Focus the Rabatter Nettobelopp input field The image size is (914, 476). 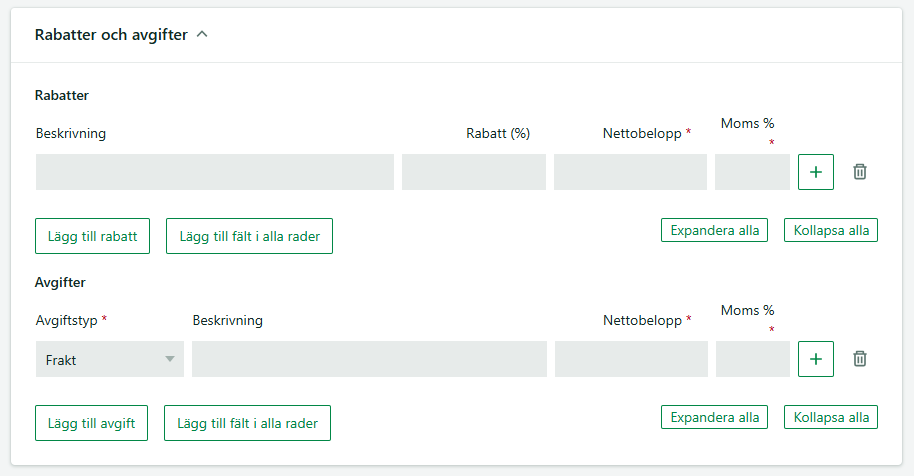[x=630, y=172]
